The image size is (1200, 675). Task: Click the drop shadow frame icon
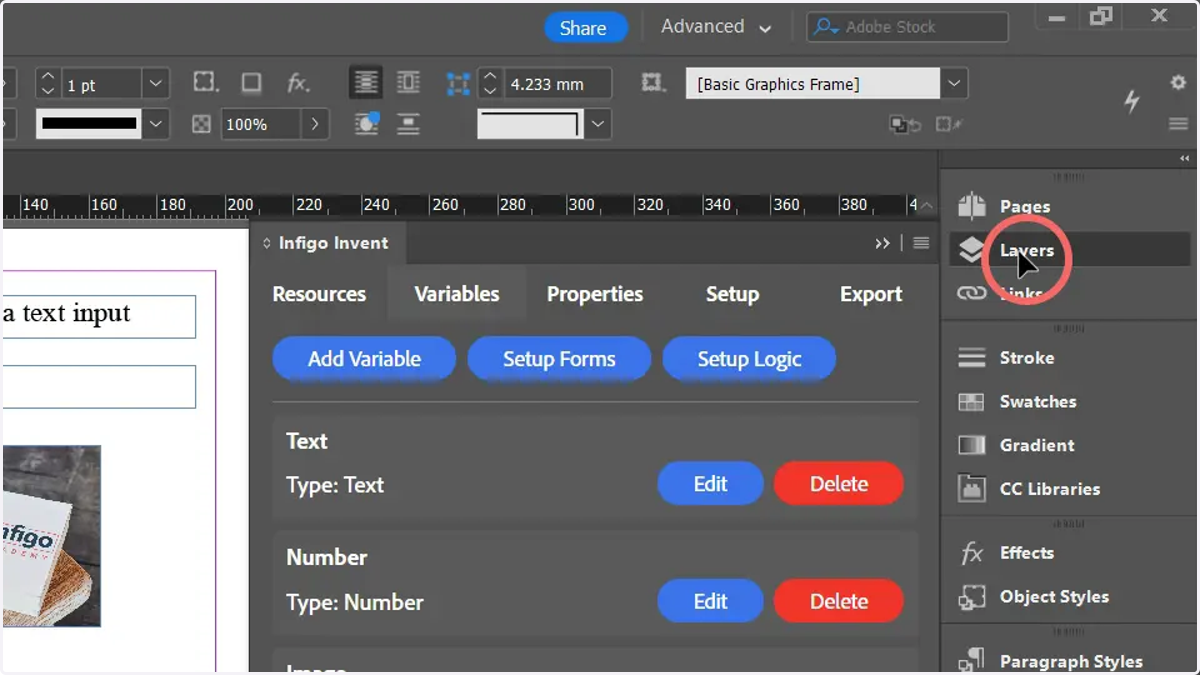click(251, 83)
